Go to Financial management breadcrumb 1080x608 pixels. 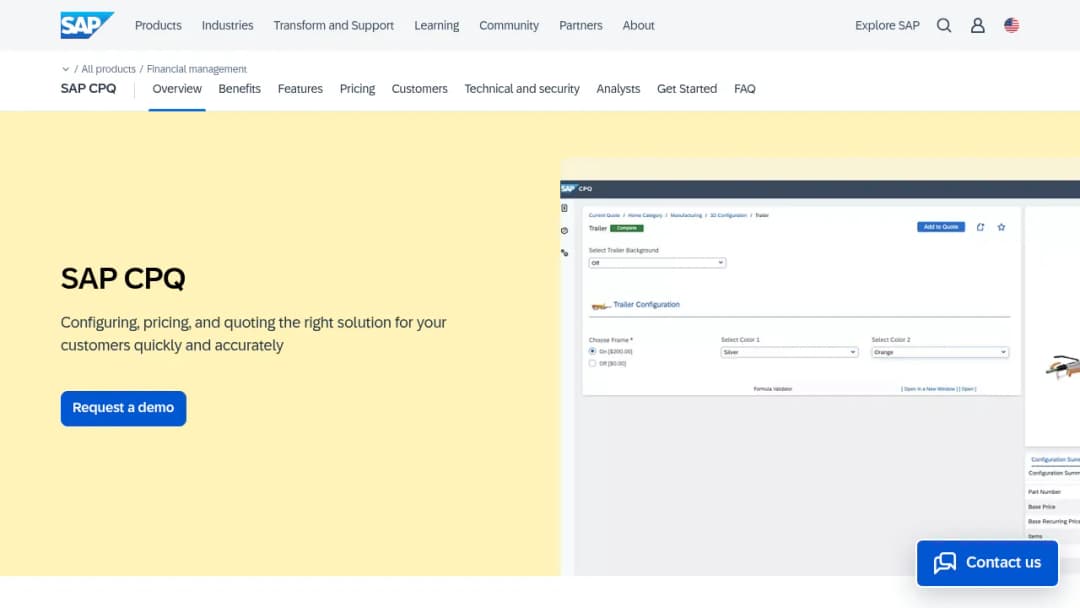pyautogui.click(x=196, y=69)
